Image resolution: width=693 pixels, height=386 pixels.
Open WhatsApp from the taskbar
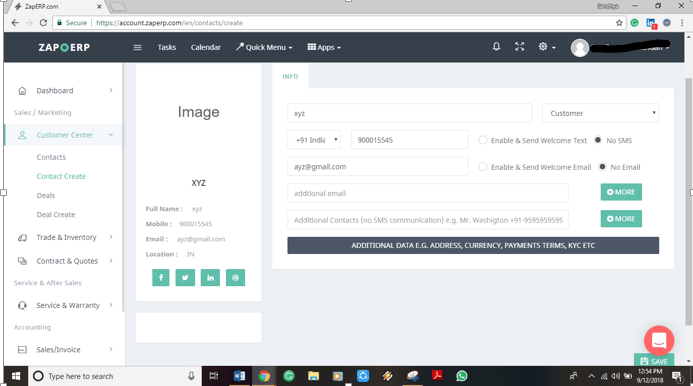click(x=462, y=376)
